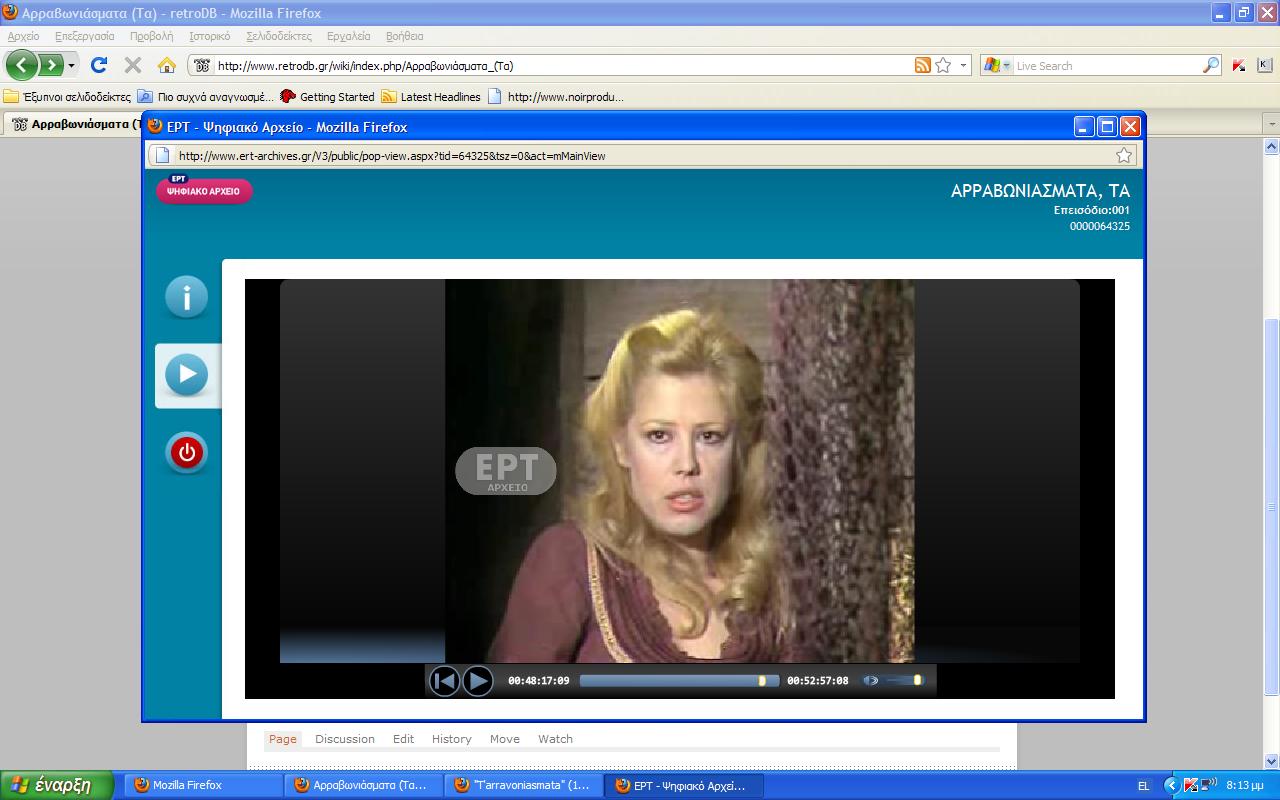Expand the search engine selector dropdown

pos(1006,66)
